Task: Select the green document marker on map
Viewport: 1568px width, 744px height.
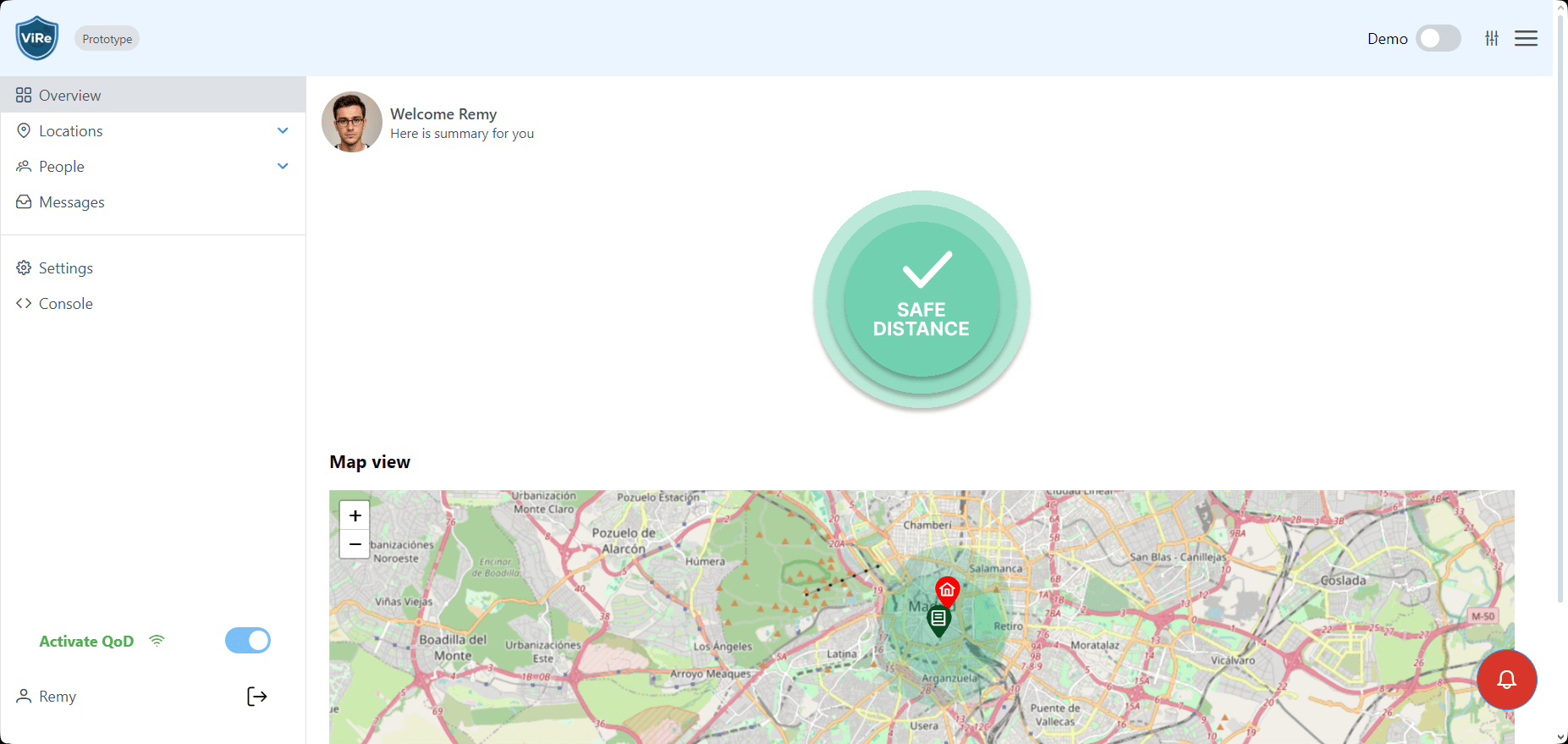Action: pyautogui.click(x=938, y=619)
